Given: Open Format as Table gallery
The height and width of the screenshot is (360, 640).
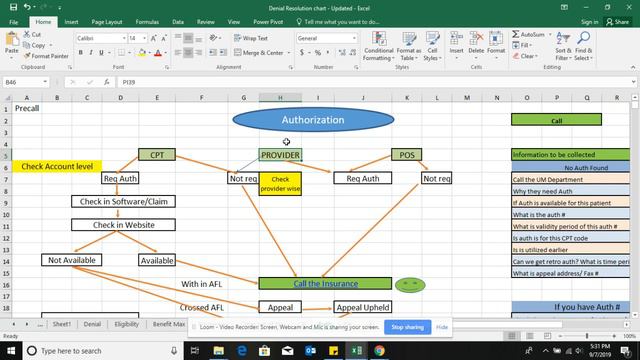Looking at the screenshot, I should 409,46.
